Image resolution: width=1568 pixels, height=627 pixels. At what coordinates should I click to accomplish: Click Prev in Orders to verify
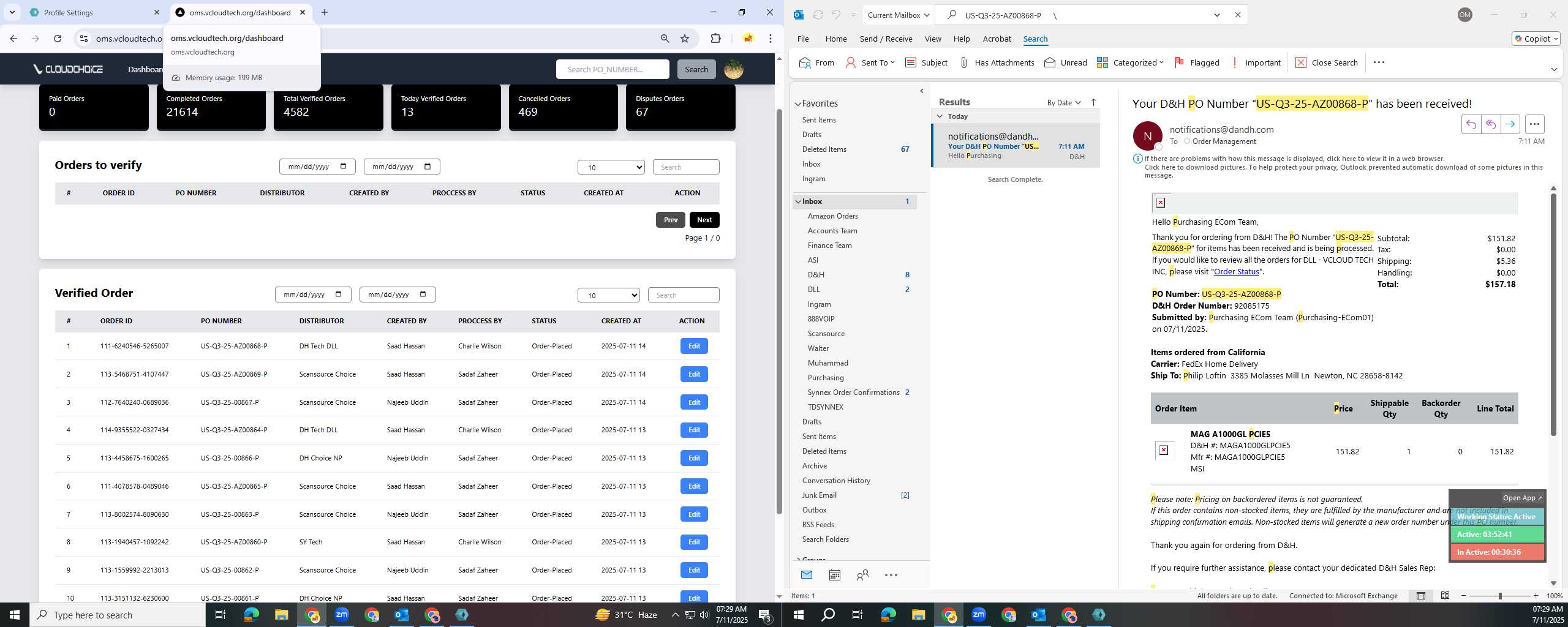(x=671, y=220)
